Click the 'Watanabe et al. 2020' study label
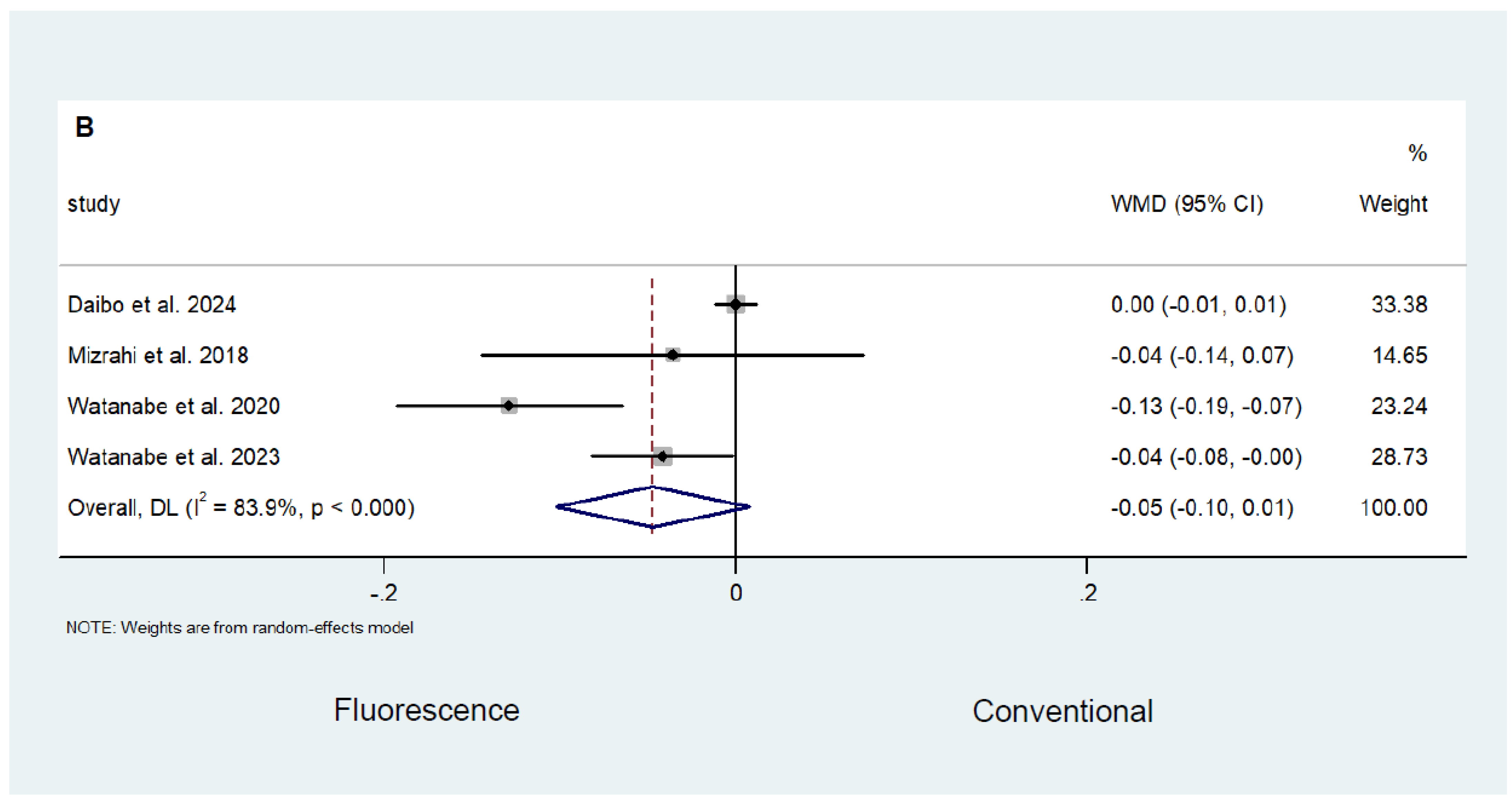Screen dimensions: 1512x802 [174, 406]
